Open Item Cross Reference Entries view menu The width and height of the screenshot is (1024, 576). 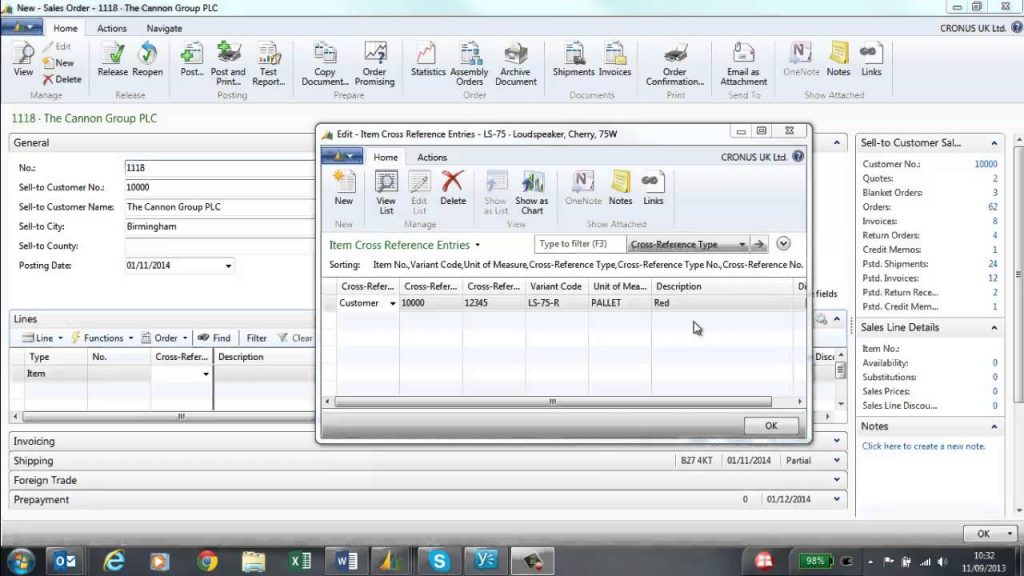477,245
